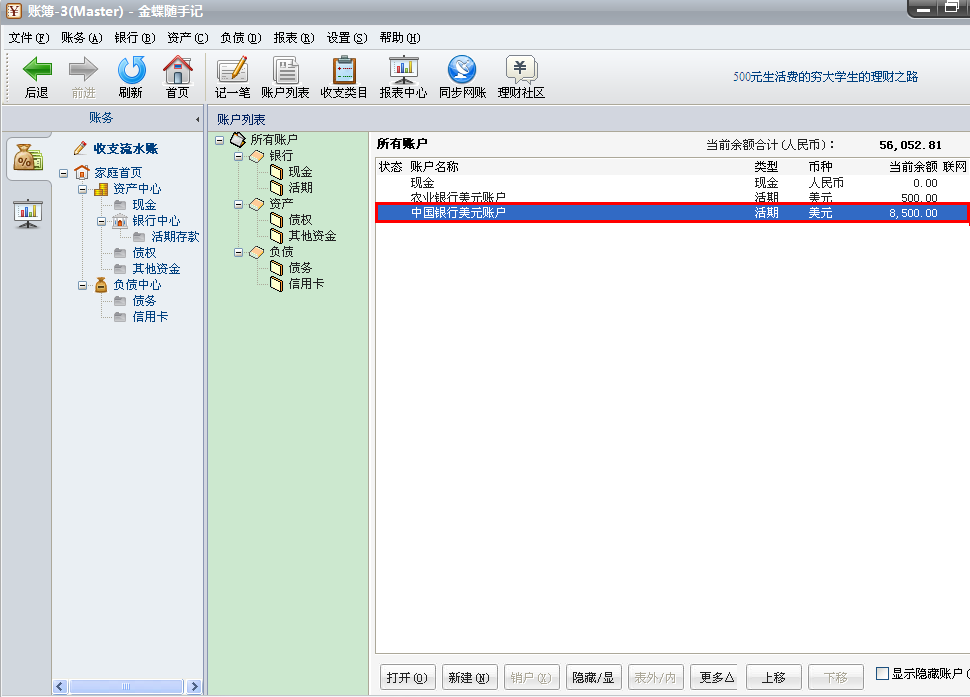Select 债权 under 资产中心
Viewport: 970px width, 697px height.
click(144, 252)
